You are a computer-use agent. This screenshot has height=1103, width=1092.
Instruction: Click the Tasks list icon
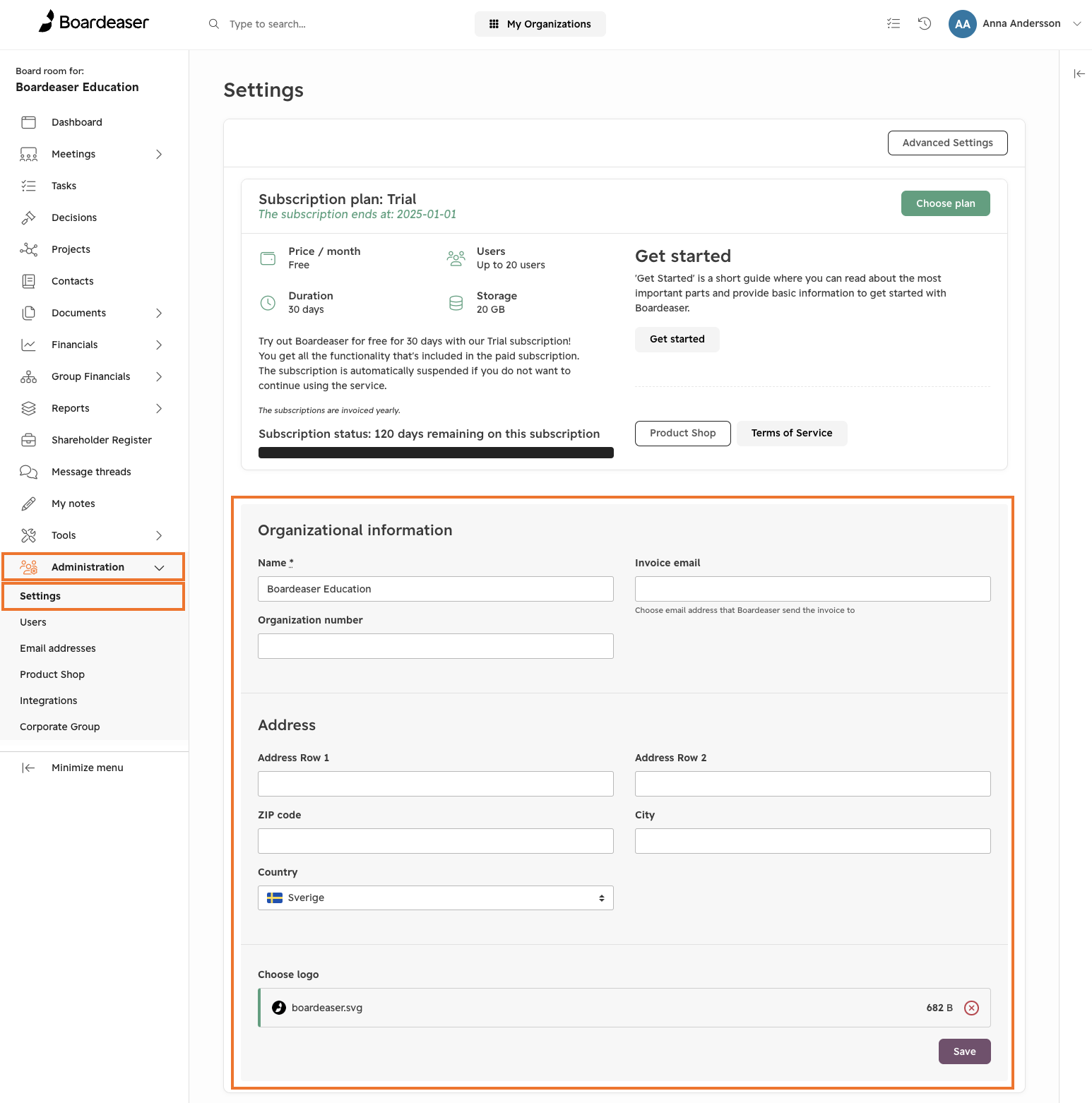click(29, 186)
